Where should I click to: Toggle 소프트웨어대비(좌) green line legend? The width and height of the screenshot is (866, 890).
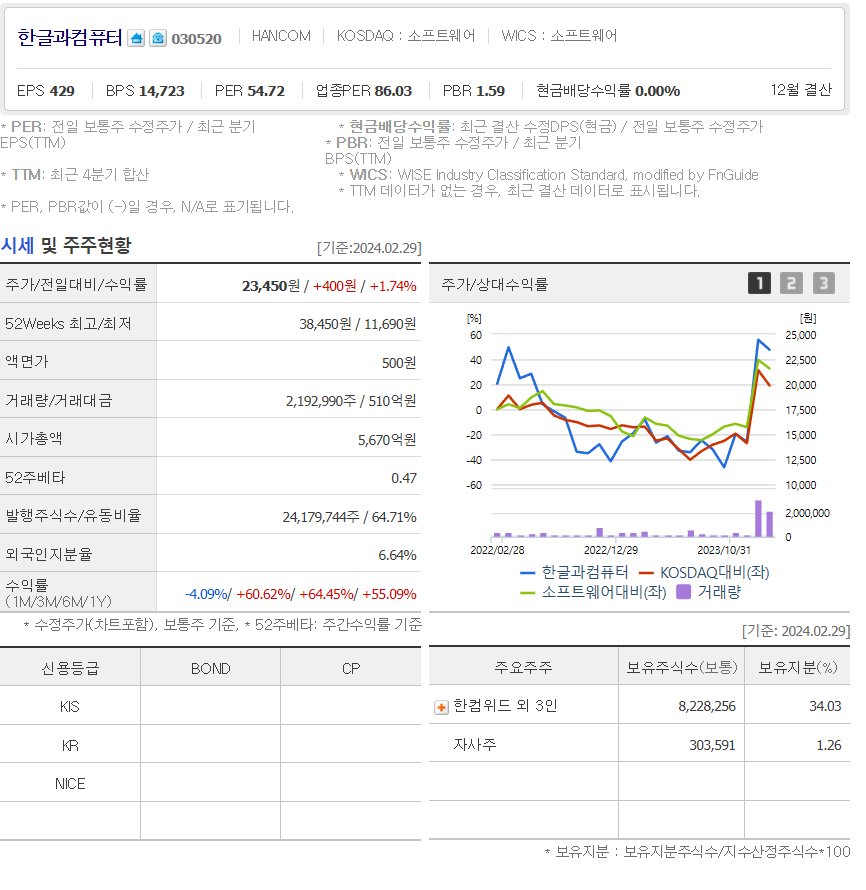593,592
